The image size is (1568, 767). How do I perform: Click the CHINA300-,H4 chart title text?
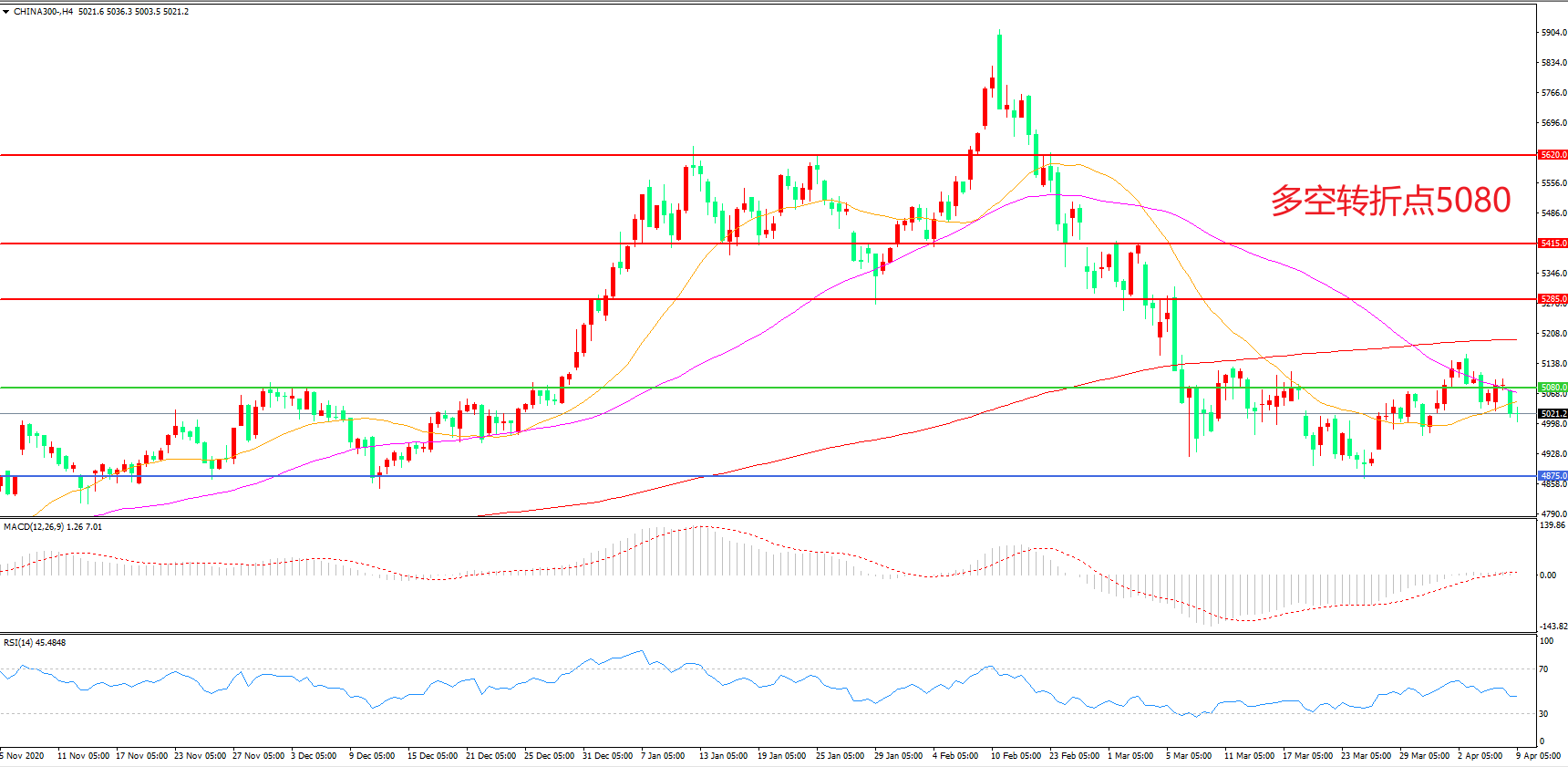43,12
